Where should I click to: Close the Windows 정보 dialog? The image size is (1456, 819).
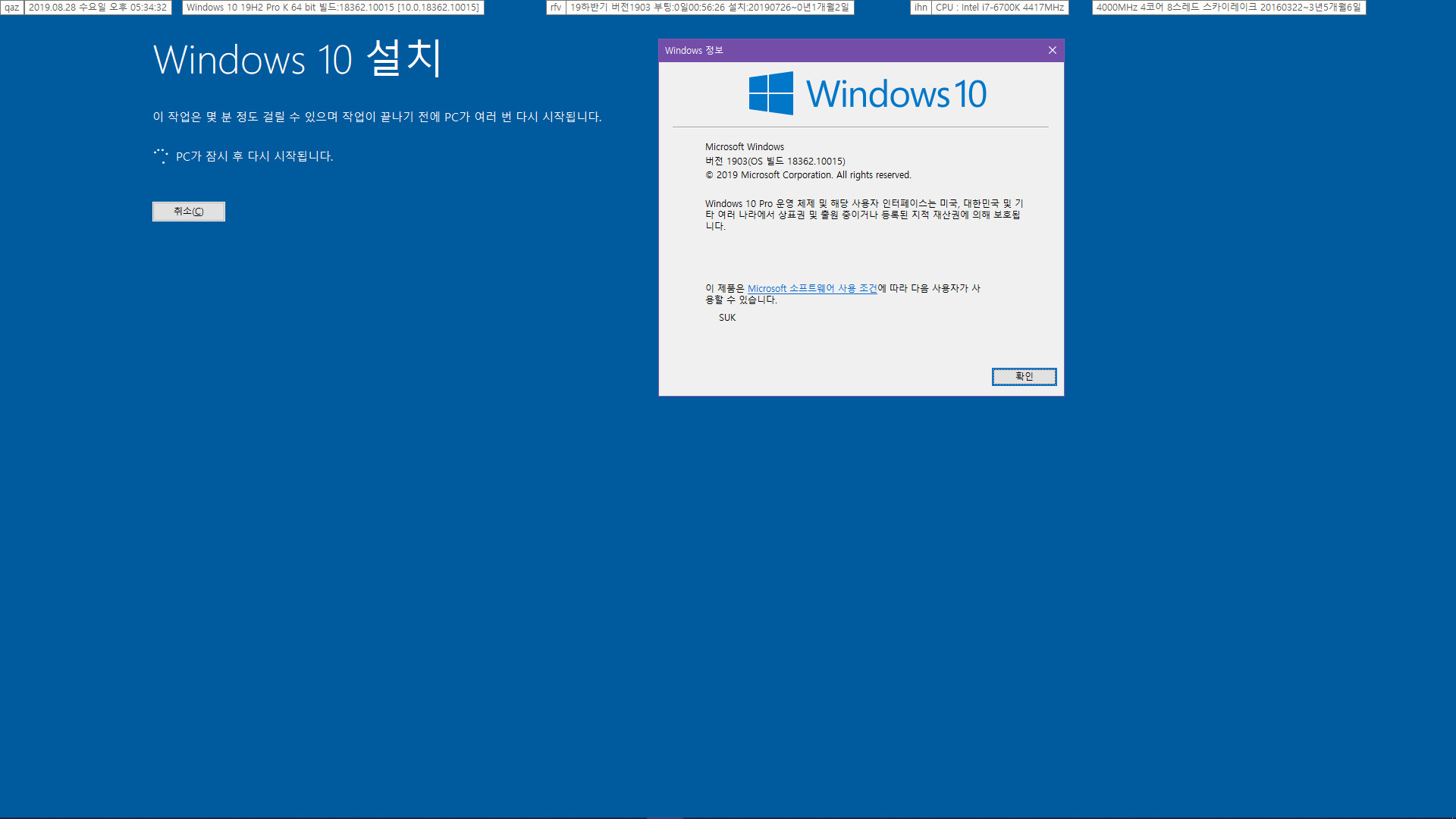click(1052, 51)
